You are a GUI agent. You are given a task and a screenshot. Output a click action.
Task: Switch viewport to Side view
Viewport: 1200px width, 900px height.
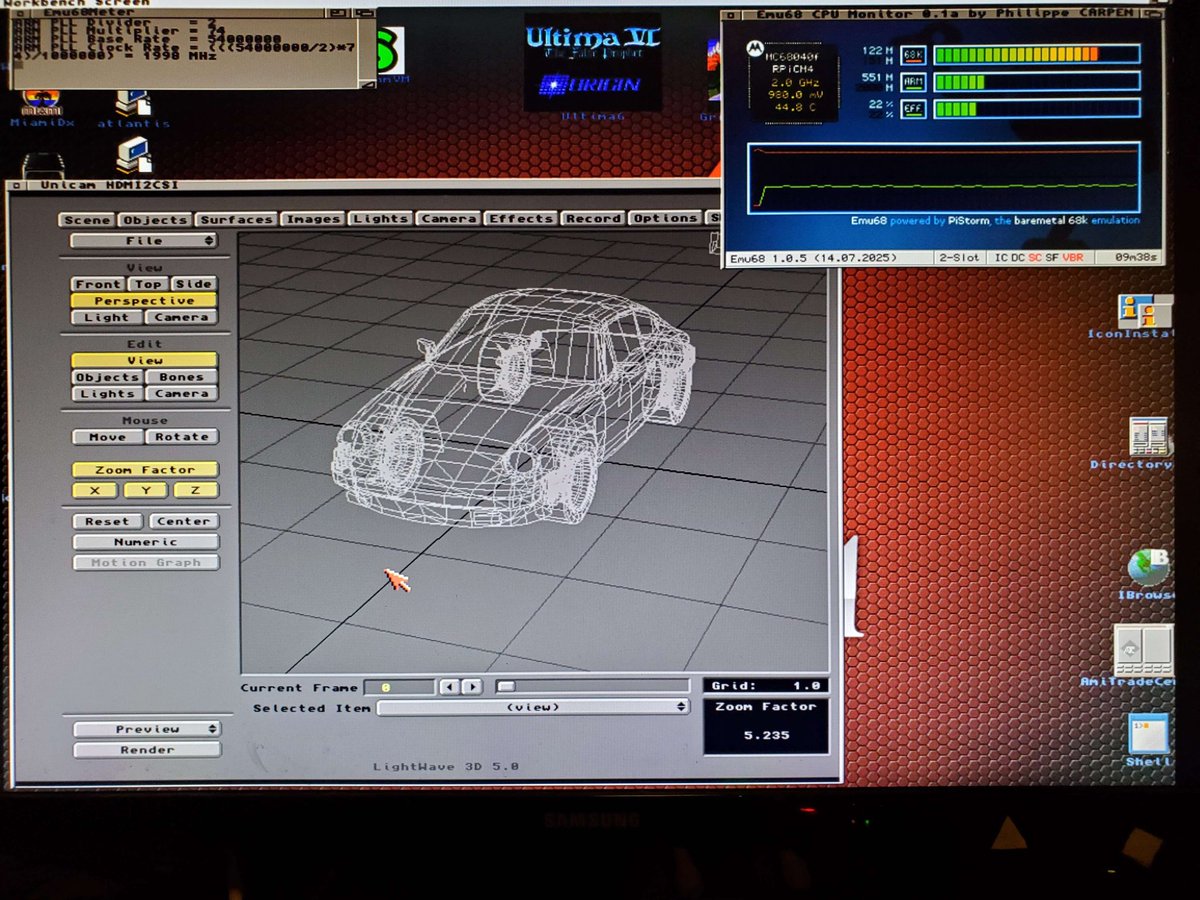pyautogui.click(x=194, y=284)
